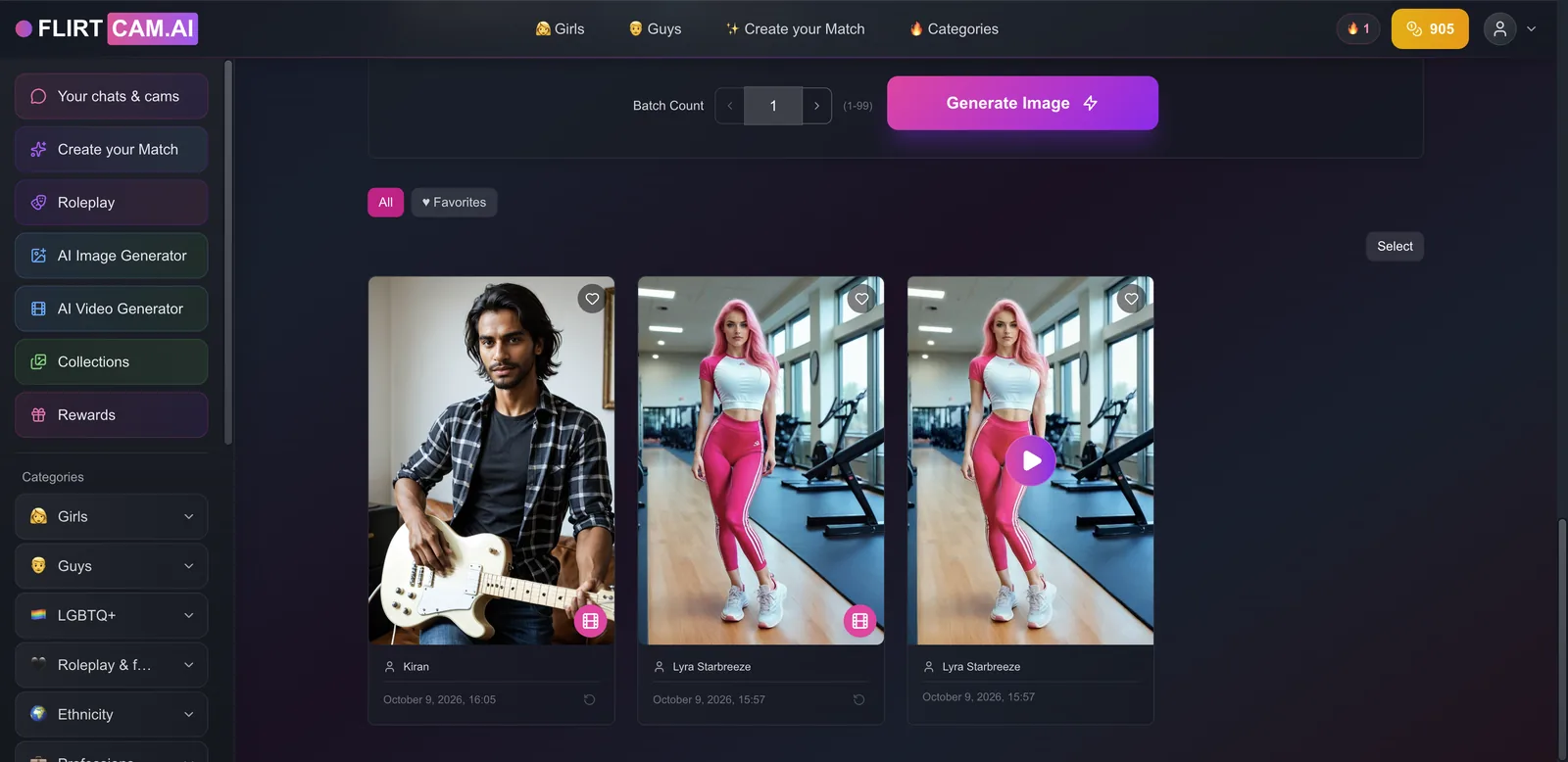Click the sidebar scrollbar
This screenshot has height=762, width=1568.
pos(228,253)
